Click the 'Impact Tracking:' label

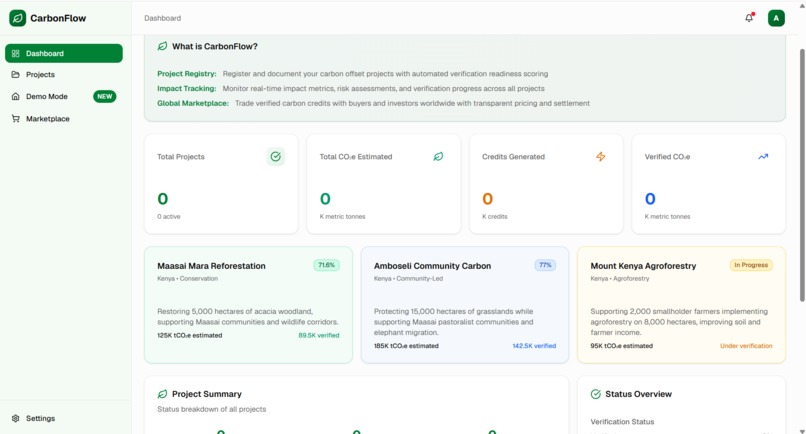tap(187, 88)
